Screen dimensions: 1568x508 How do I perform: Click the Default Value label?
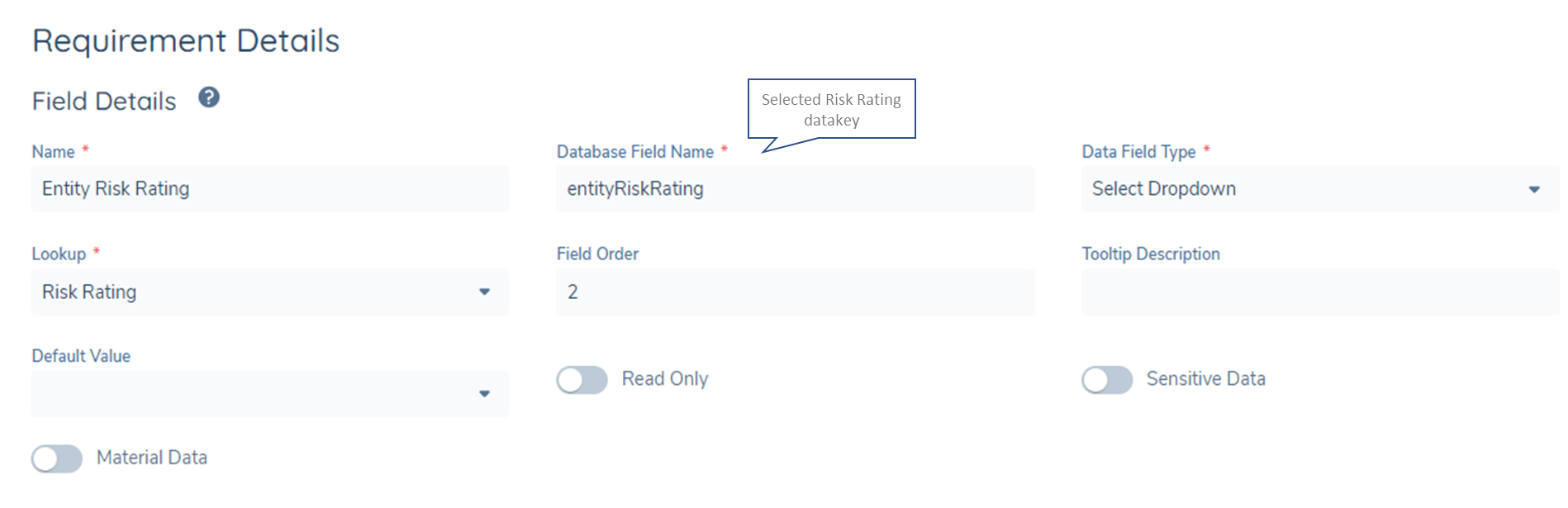click(x=80, y=355)
